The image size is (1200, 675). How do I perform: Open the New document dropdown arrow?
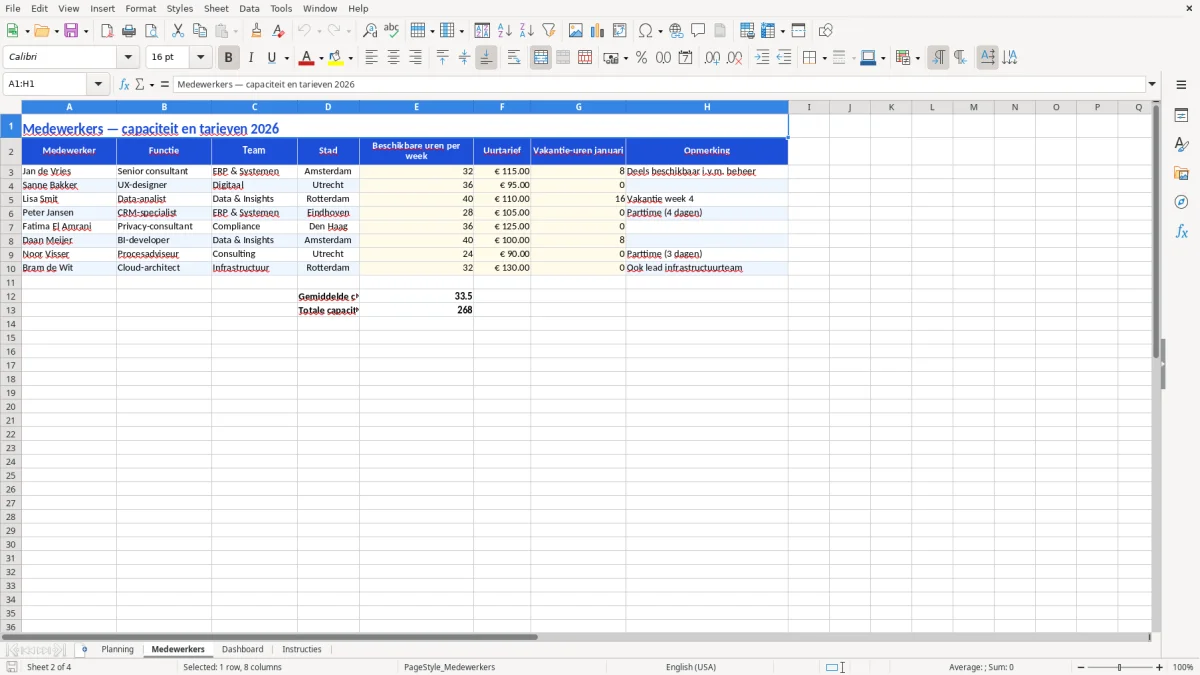click(x=26, y=31)
